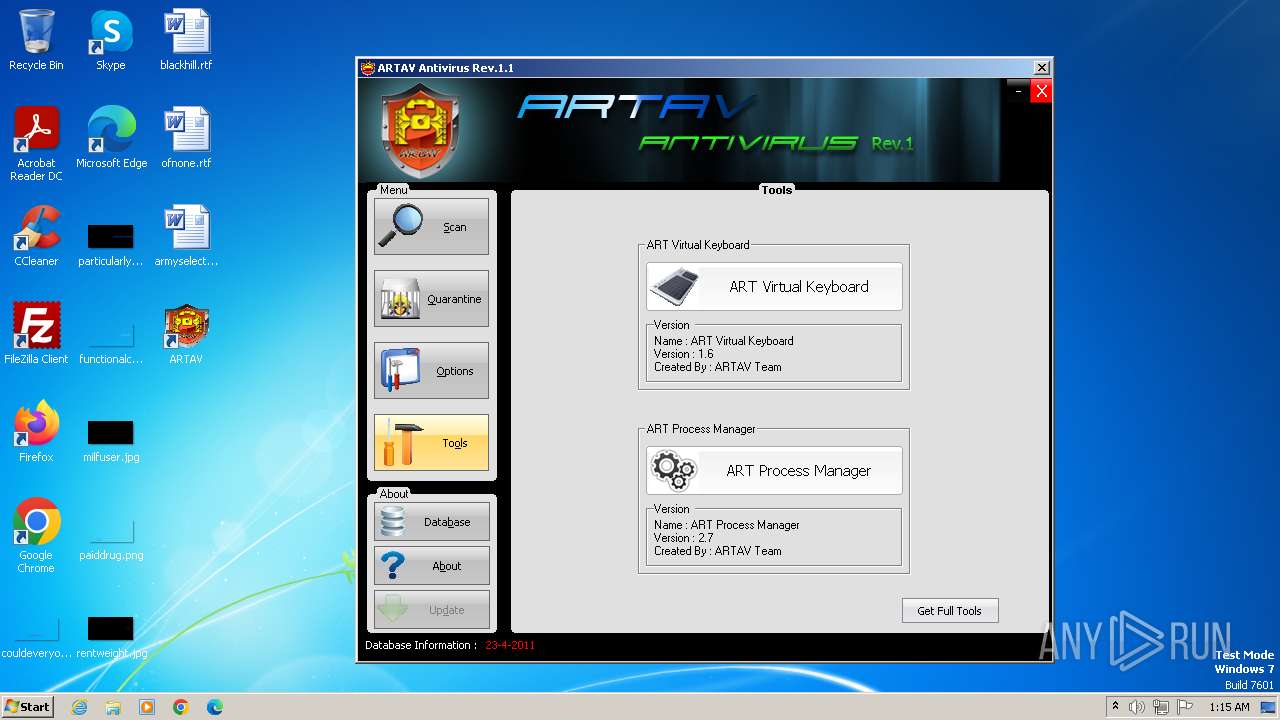Select the Tools menu button

pyautogui.click(x=431, y=442)
